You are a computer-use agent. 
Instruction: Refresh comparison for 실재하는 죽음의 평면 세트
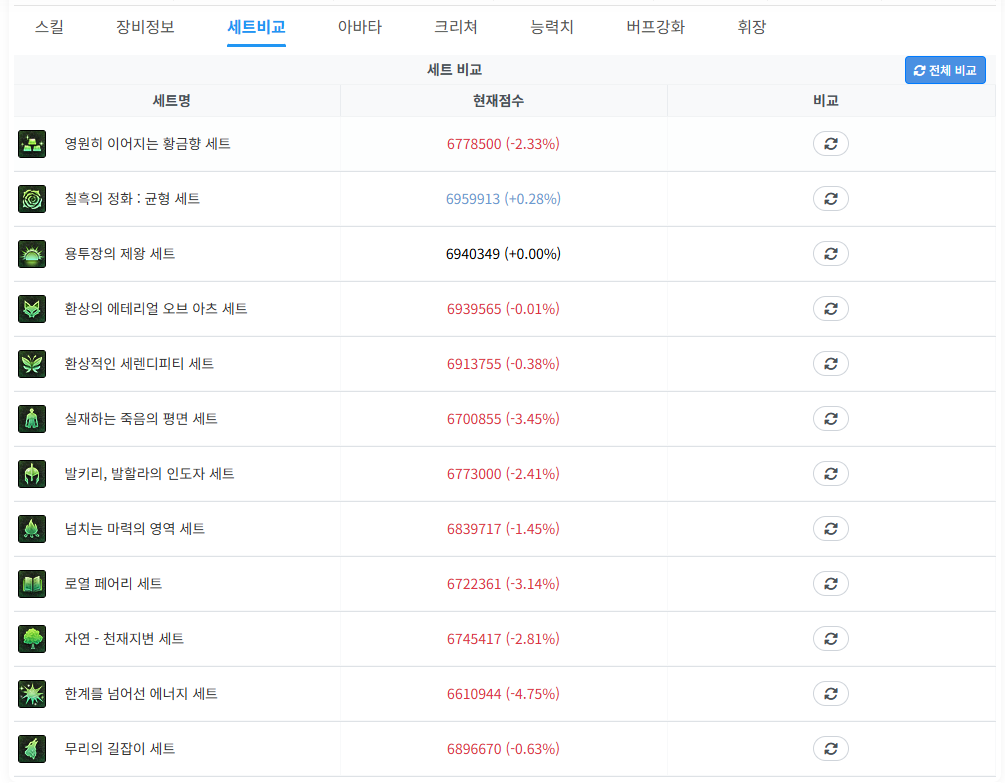point(830,419)
